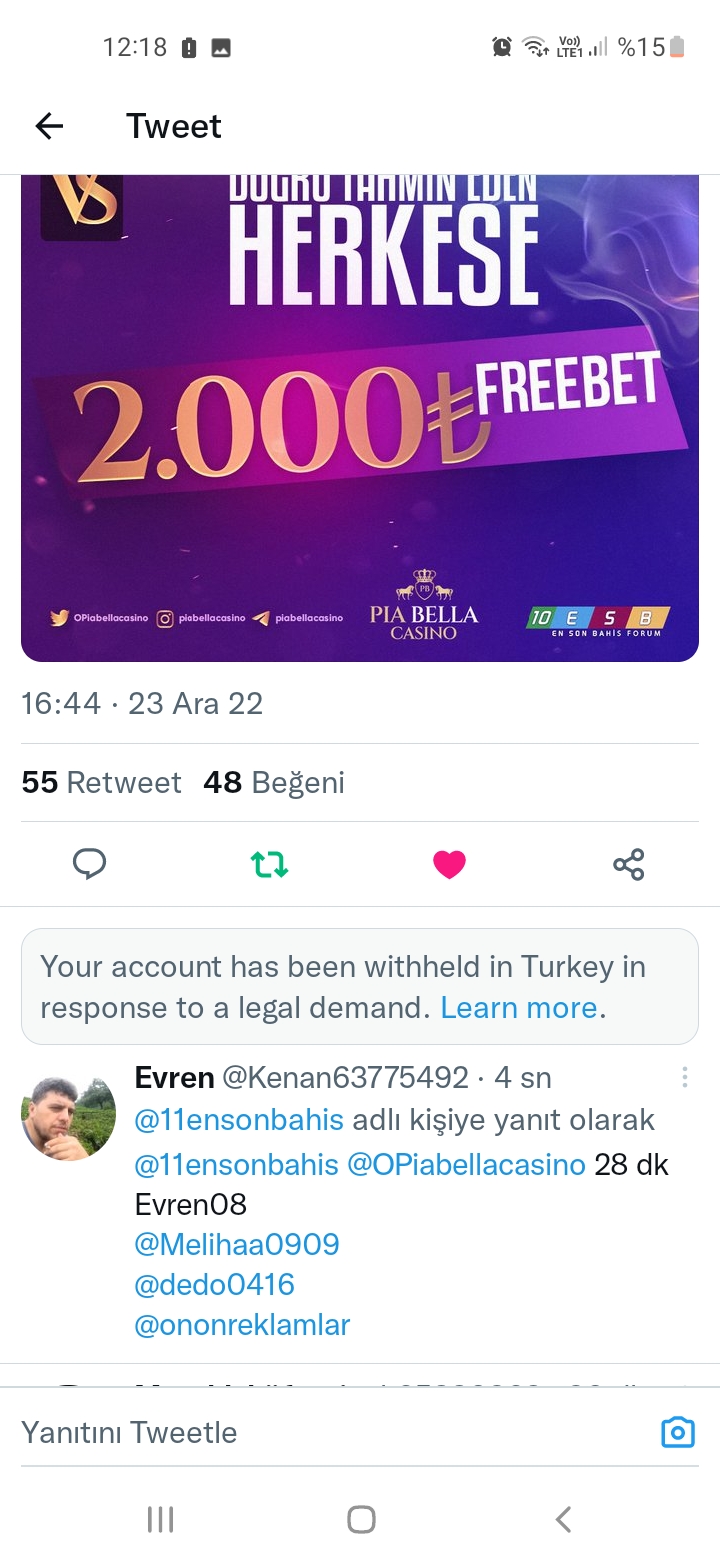The height and width of the screenshot is (1560, 720).
Task: View the 55 Retweet list
Action: click(101, 782)
